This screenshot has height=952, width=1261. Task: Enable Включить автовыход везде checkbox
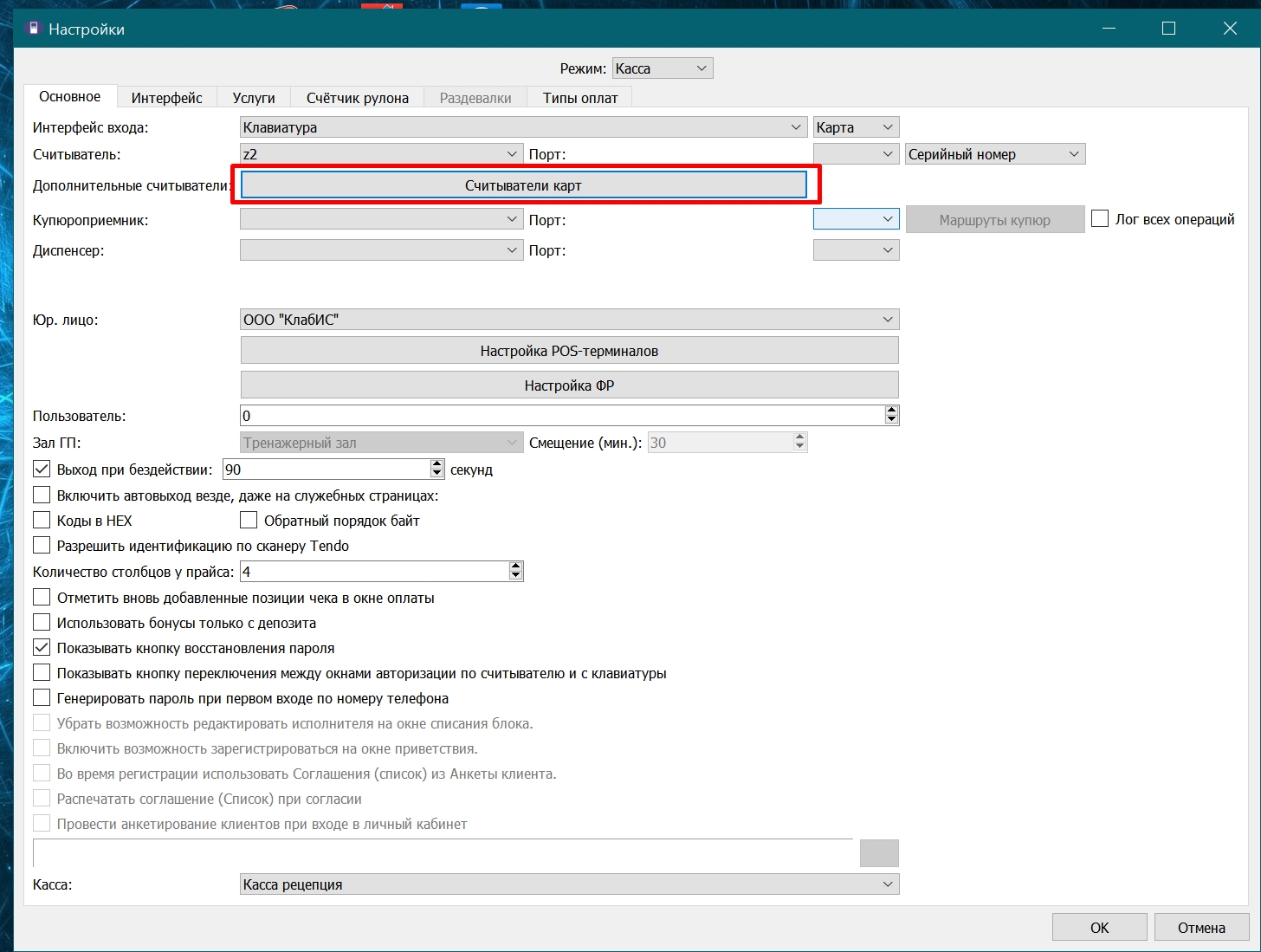click(x=42, y=495)
